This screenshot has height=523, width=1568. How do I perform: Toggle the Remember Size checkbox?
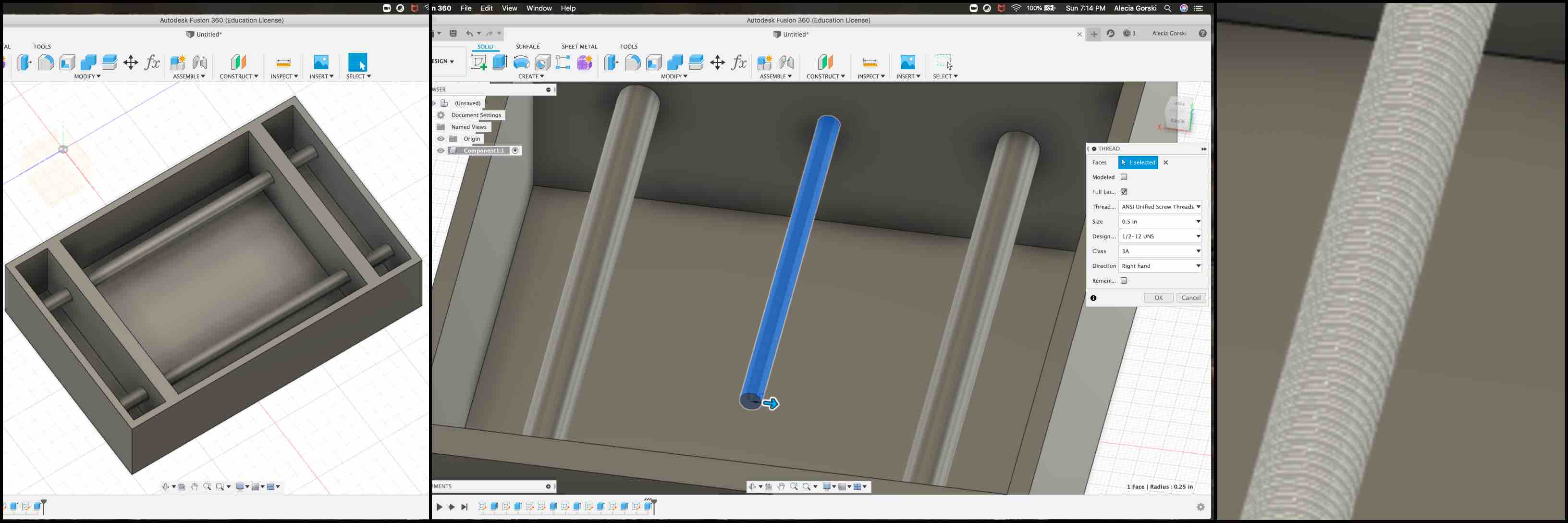pyautogui.click(x=1124, y=281)
